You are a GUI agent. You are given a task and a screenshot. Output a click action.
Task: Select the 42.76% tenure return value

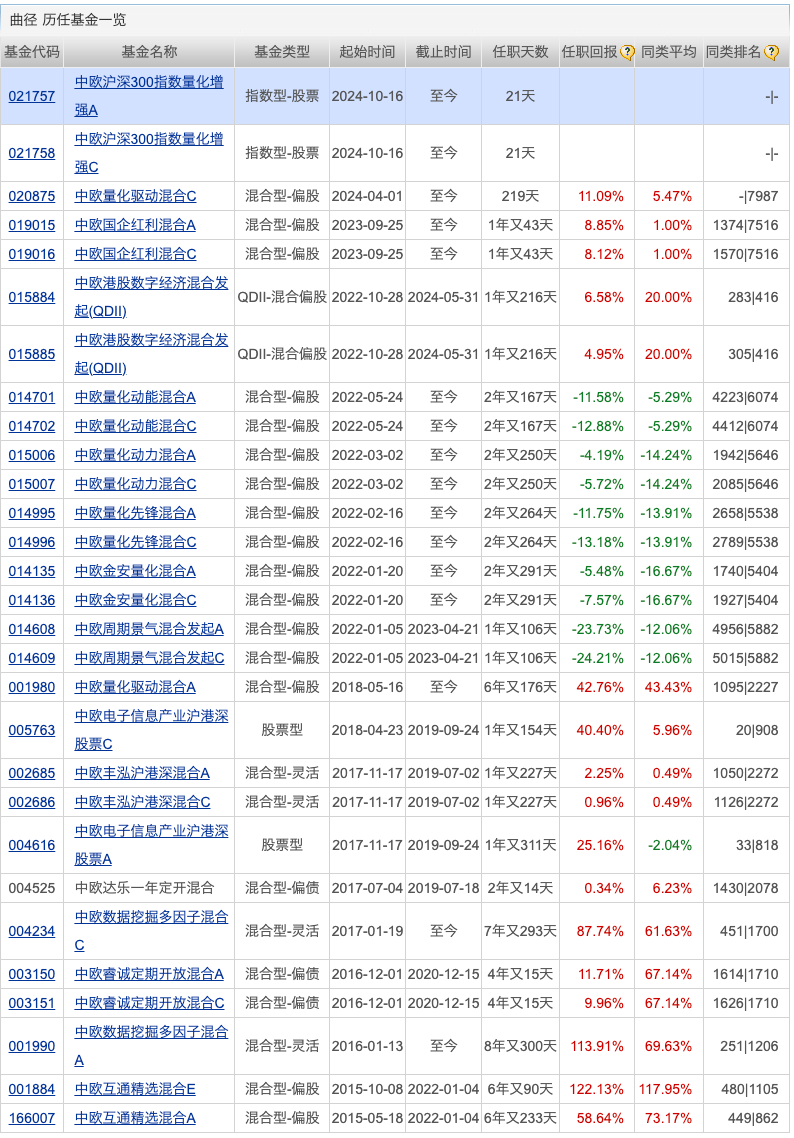coord(600,687)
